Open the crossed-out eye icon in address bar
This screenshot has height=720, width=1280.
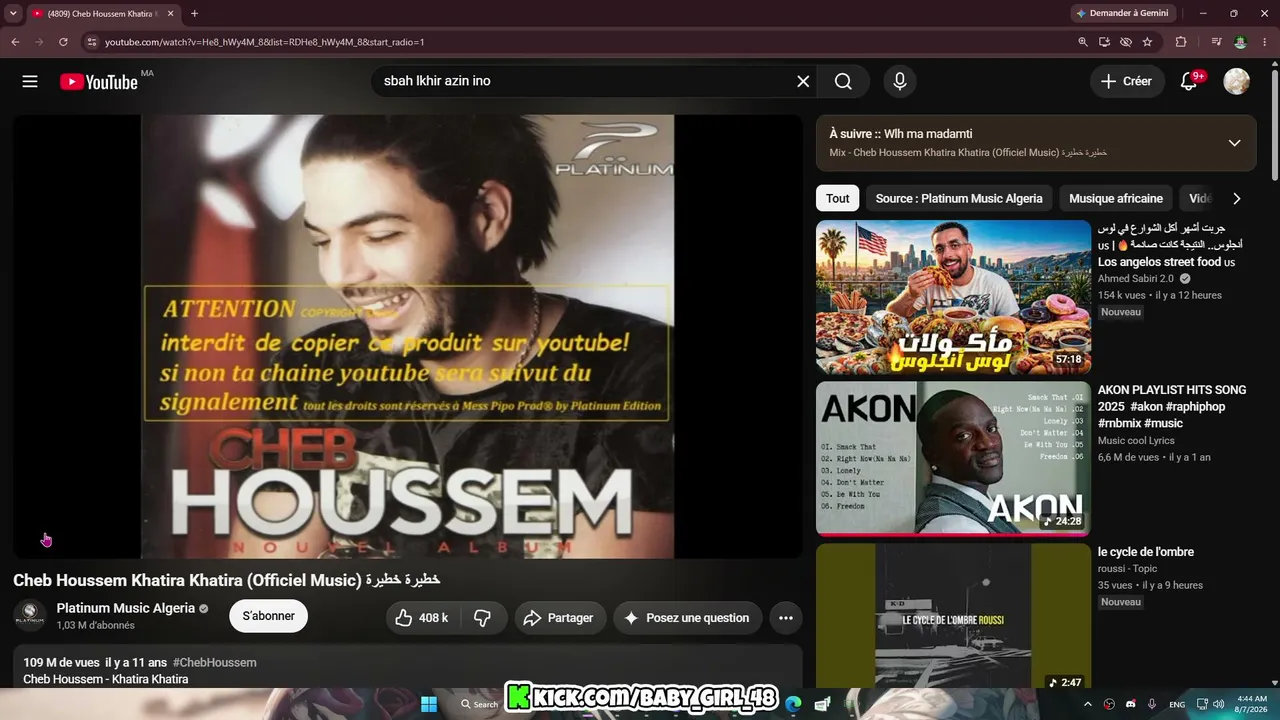1126,42
